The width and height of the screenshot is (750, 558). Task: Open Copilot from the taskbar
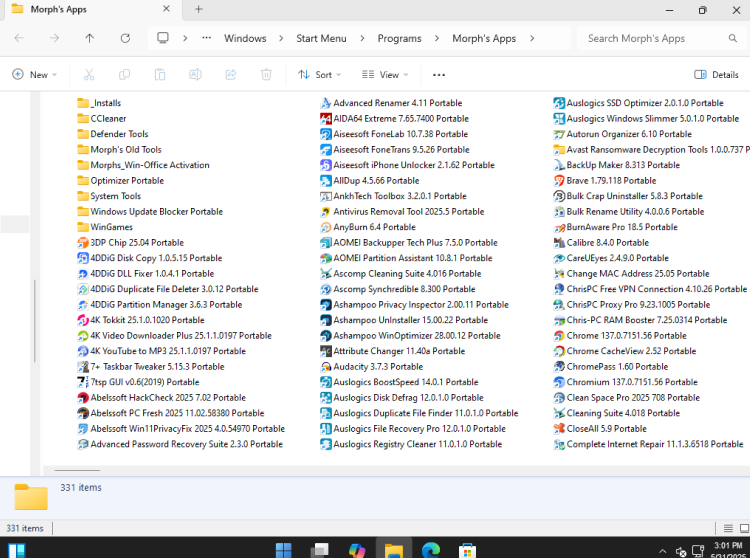tap(357, 550)
